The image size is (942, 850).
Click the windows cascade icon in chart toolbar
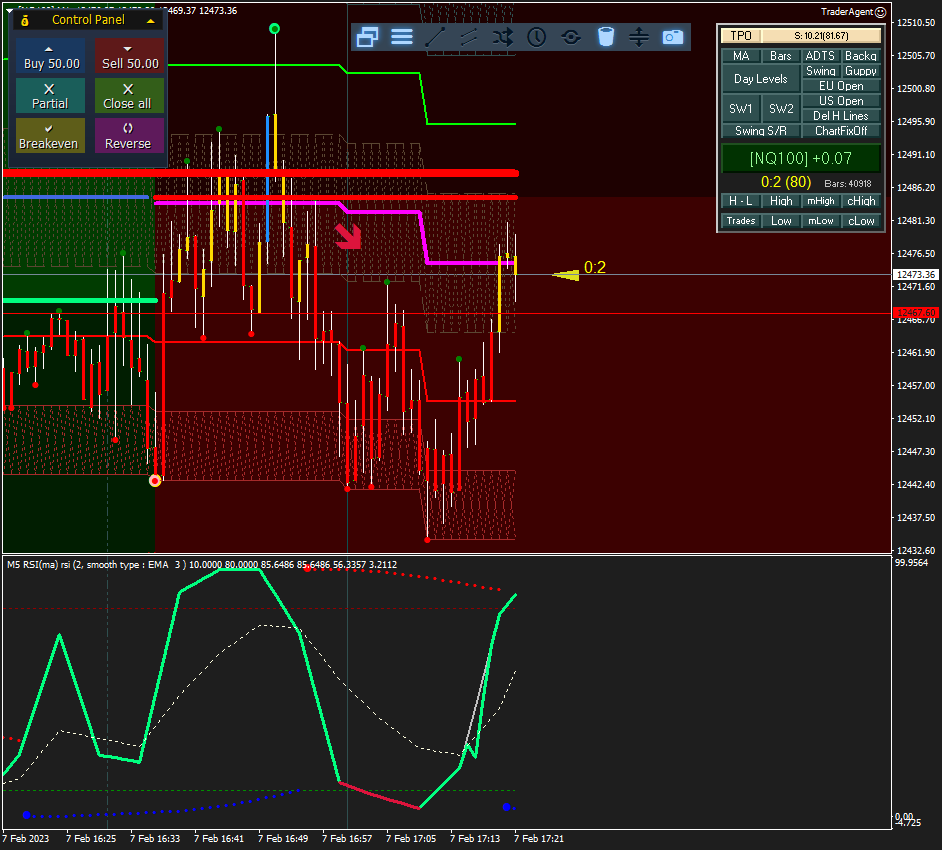point(367,37)
